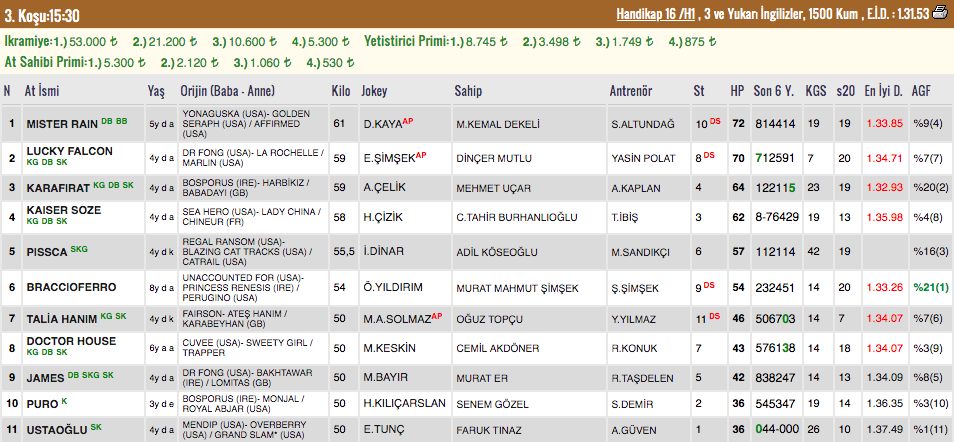The image size is (954, 442).
Task: Click best time 1.35.98
Action: 884,217
